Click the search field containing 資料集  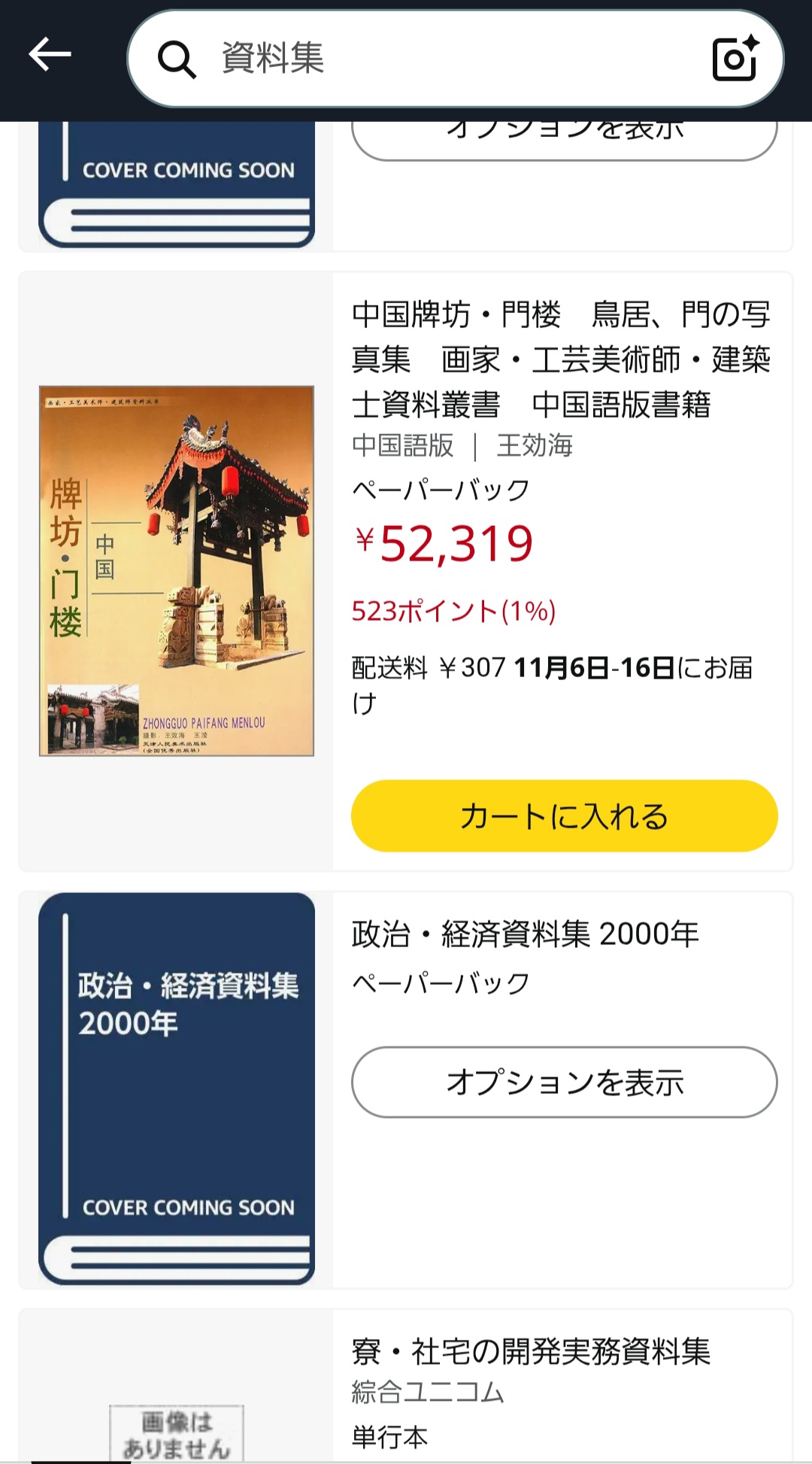pyautogui.click(x=456, y=59)
